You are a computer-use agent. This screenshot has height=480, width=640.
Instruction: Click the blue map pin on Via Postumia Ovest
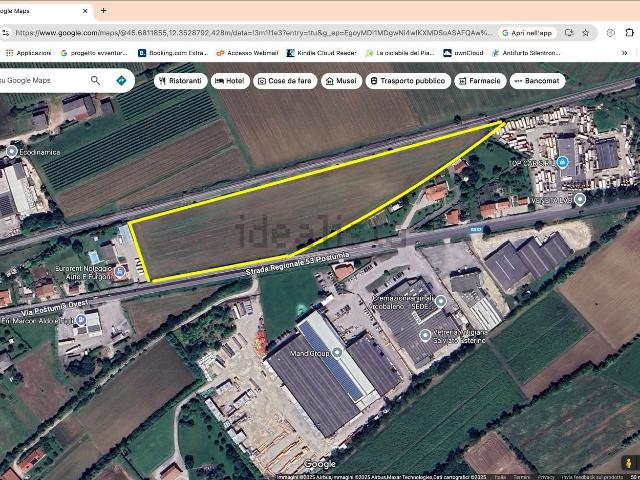point(81,320)
